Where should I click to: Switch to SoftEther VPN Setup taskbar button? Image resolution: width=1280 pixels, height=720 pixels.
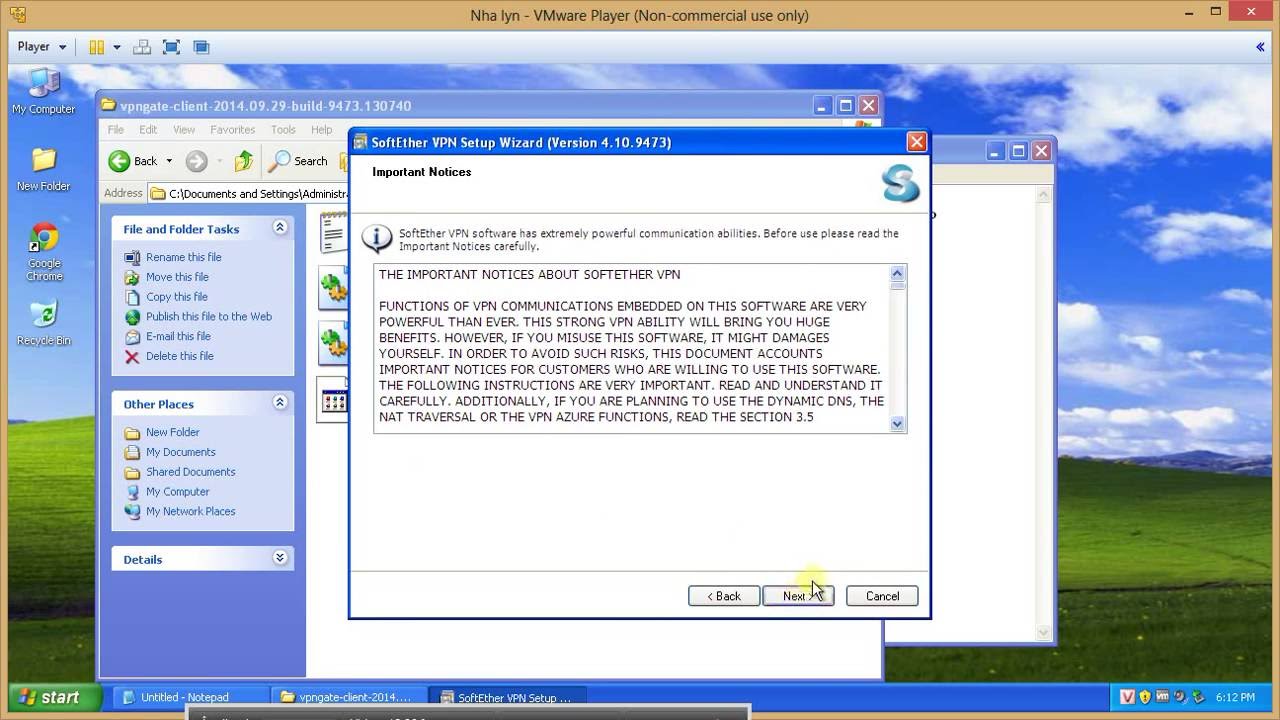[x=507, y=697]
